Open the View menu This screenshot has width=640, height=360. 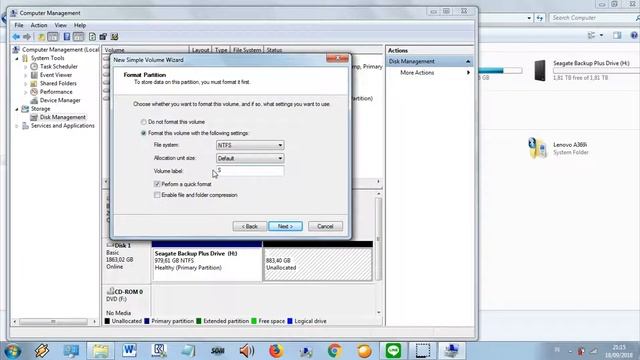(60, 25)
